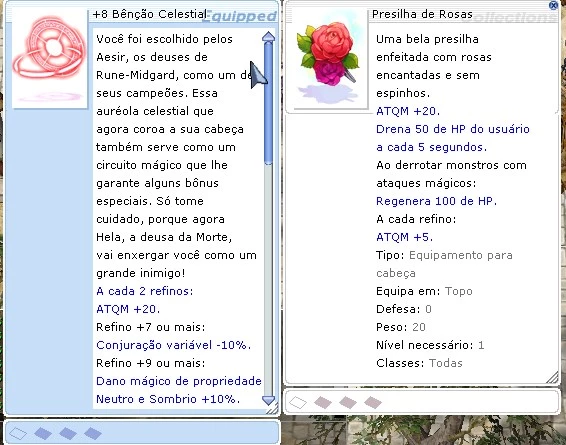Select the fourth blue card slot under Bênção Celestial
Screen dimensions: 566x445
93,433
